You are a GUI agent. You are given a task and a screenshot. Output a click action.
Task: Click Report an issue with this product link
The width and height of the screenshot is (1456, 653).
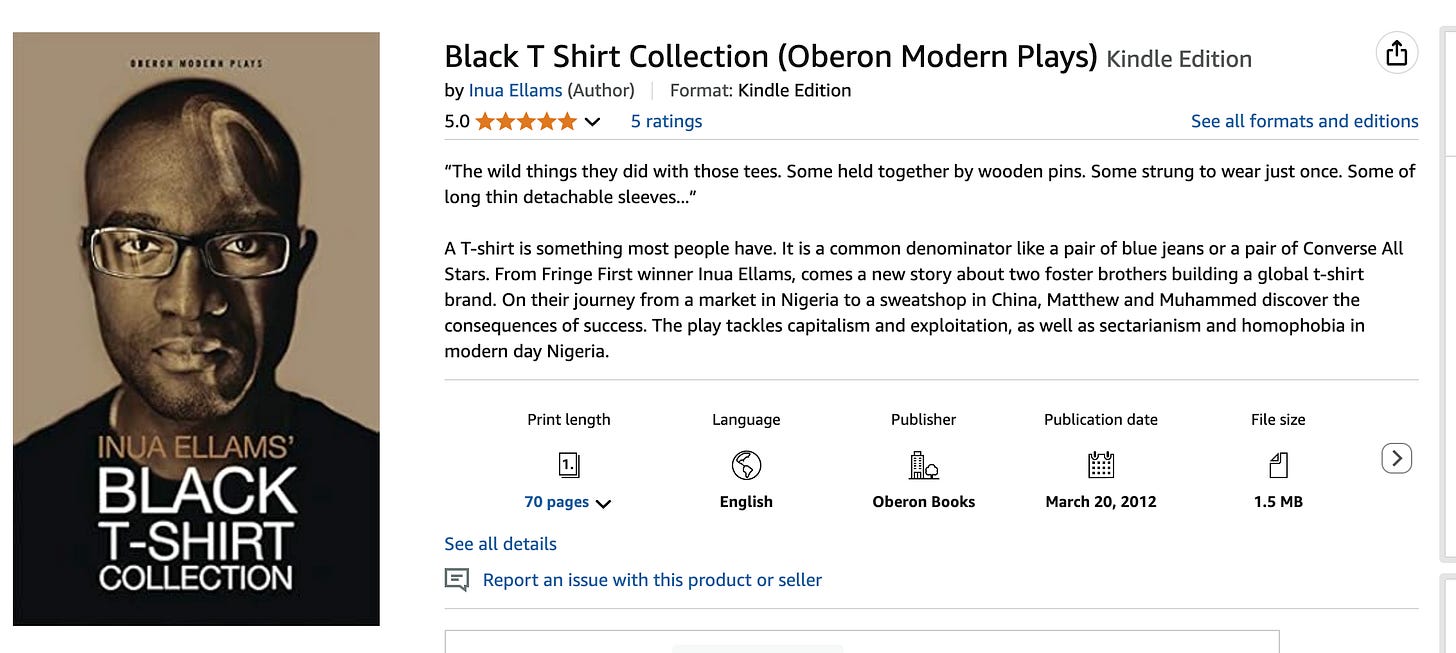pyautogui.click(x=652, y=580)
